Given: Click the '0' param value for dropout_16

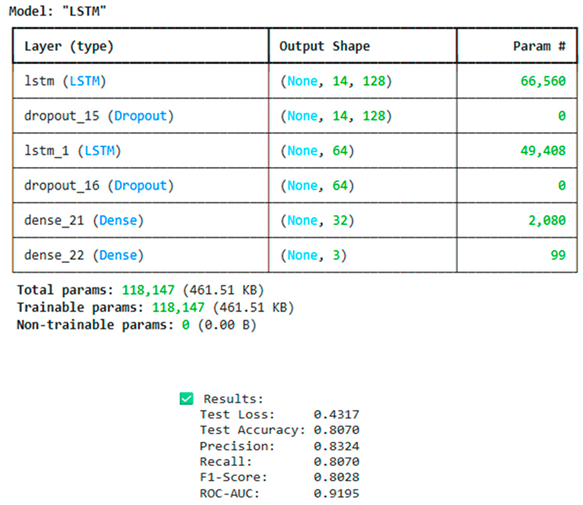Looking at the screenshot, I should 562,186.
